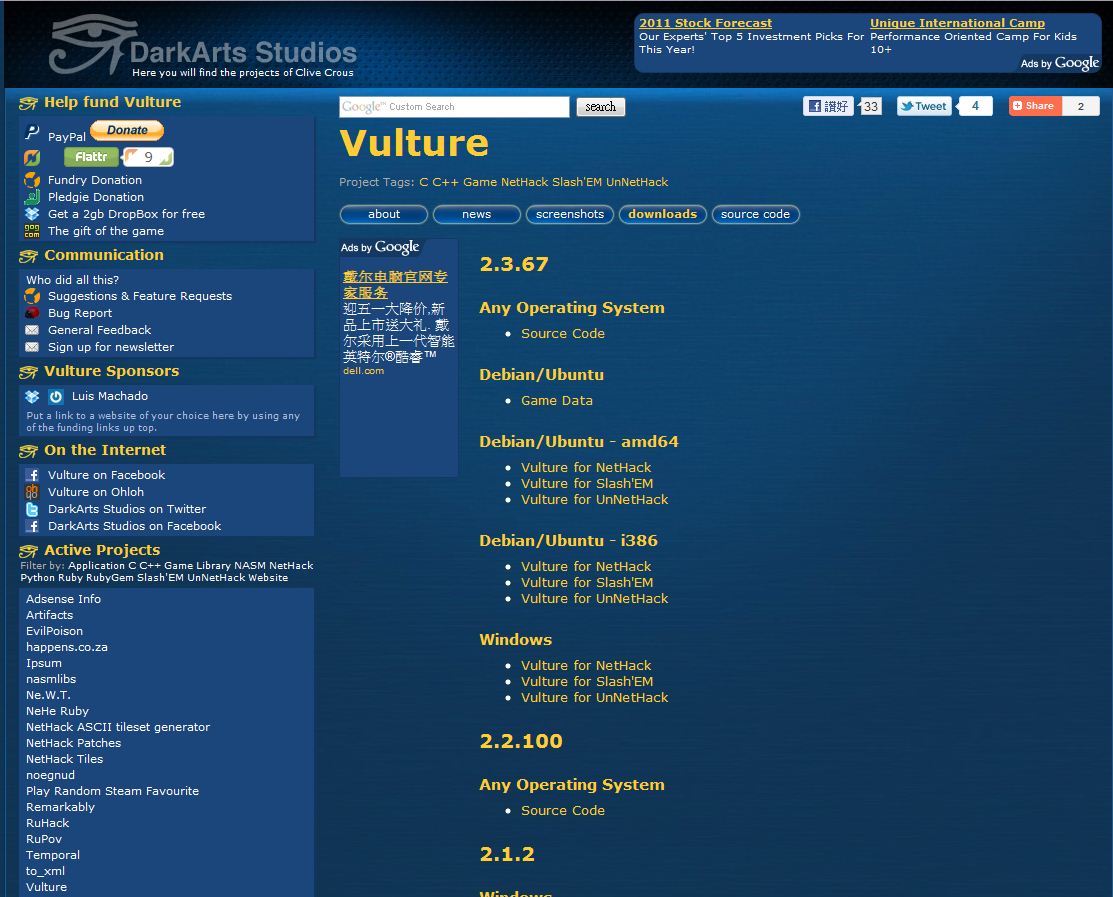This screenshot has width=1113, height=897.
Task: Download Windows Vulture for UnNetHack
Action: [595, 698]
